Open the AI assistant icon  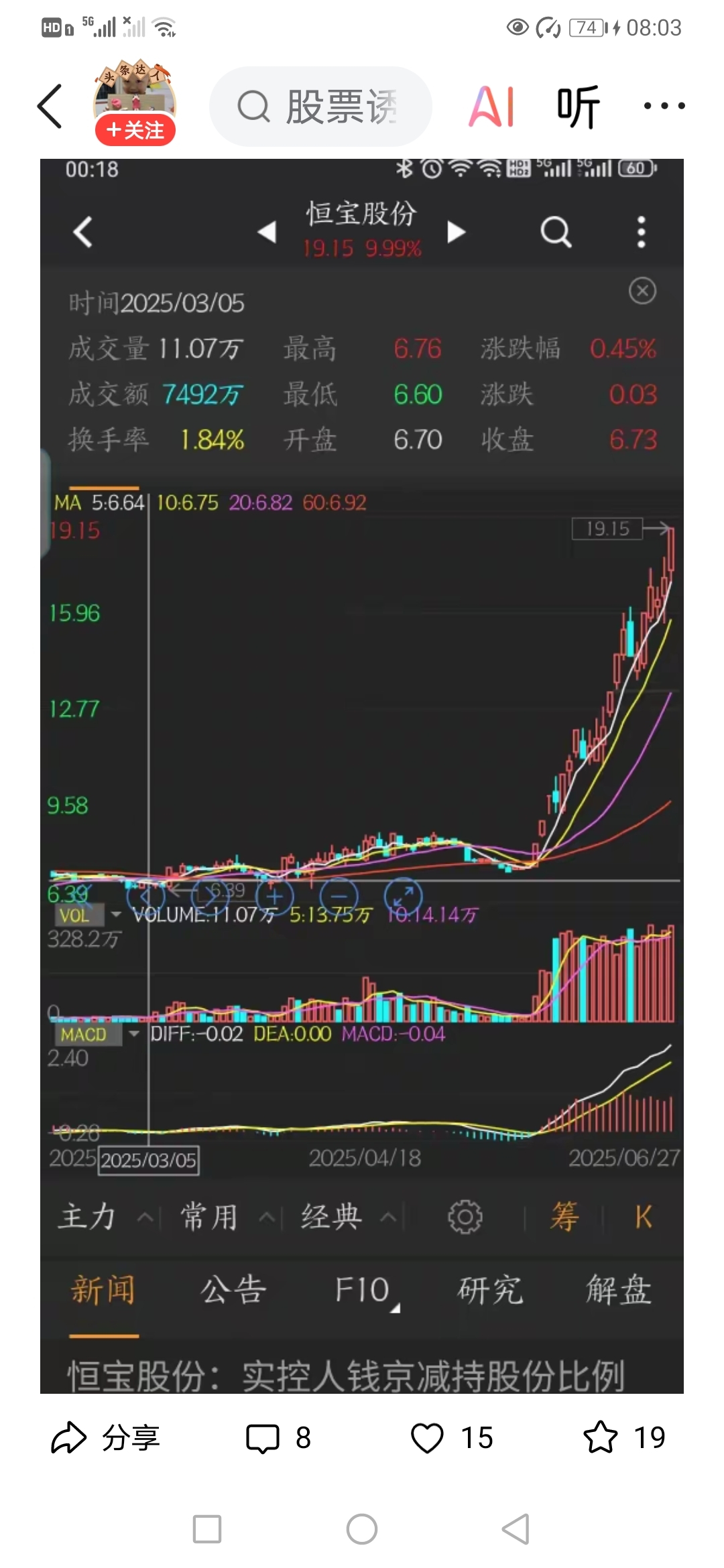[x=492, y=107]
